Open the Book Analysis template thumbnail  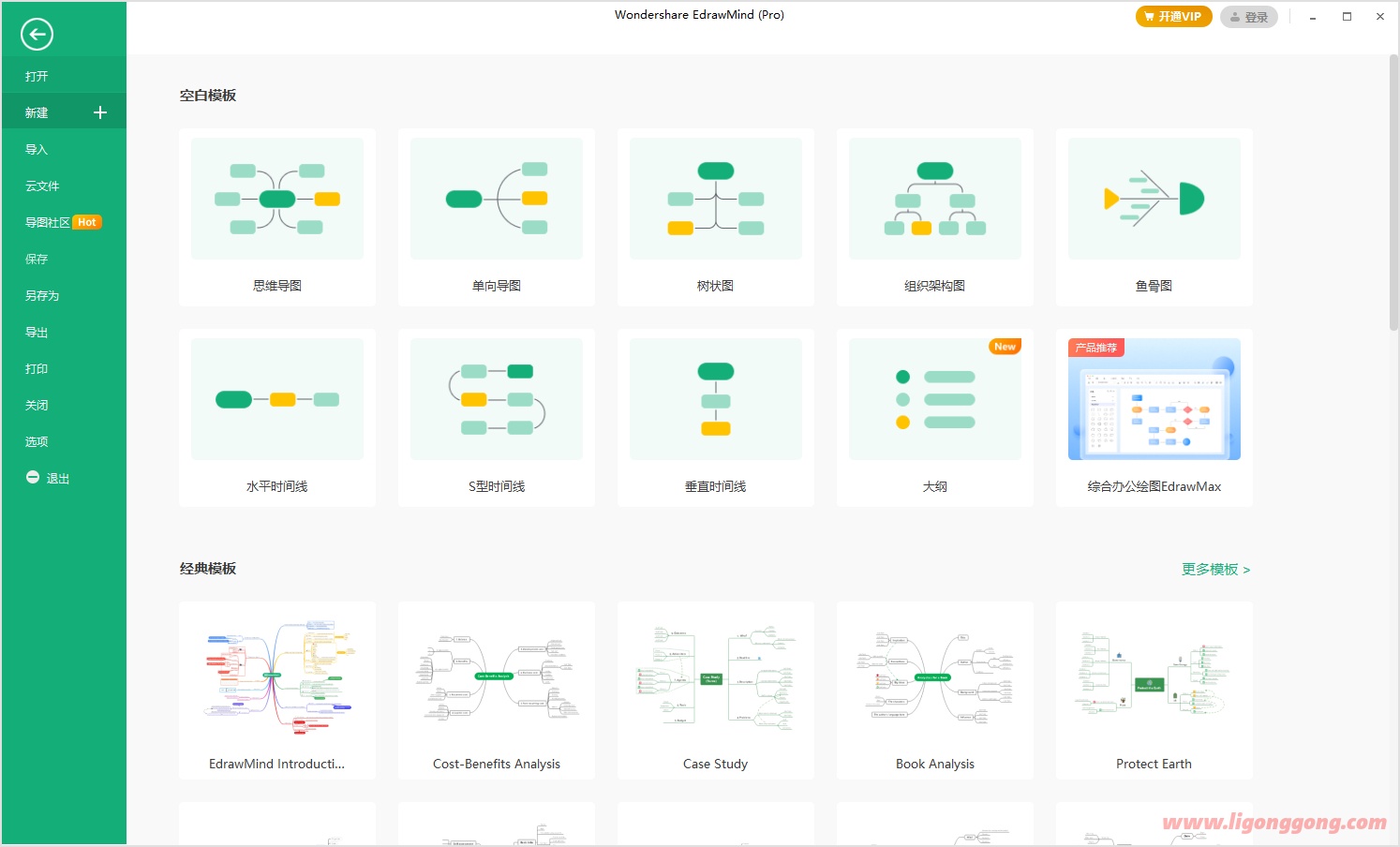click(935, 676)
